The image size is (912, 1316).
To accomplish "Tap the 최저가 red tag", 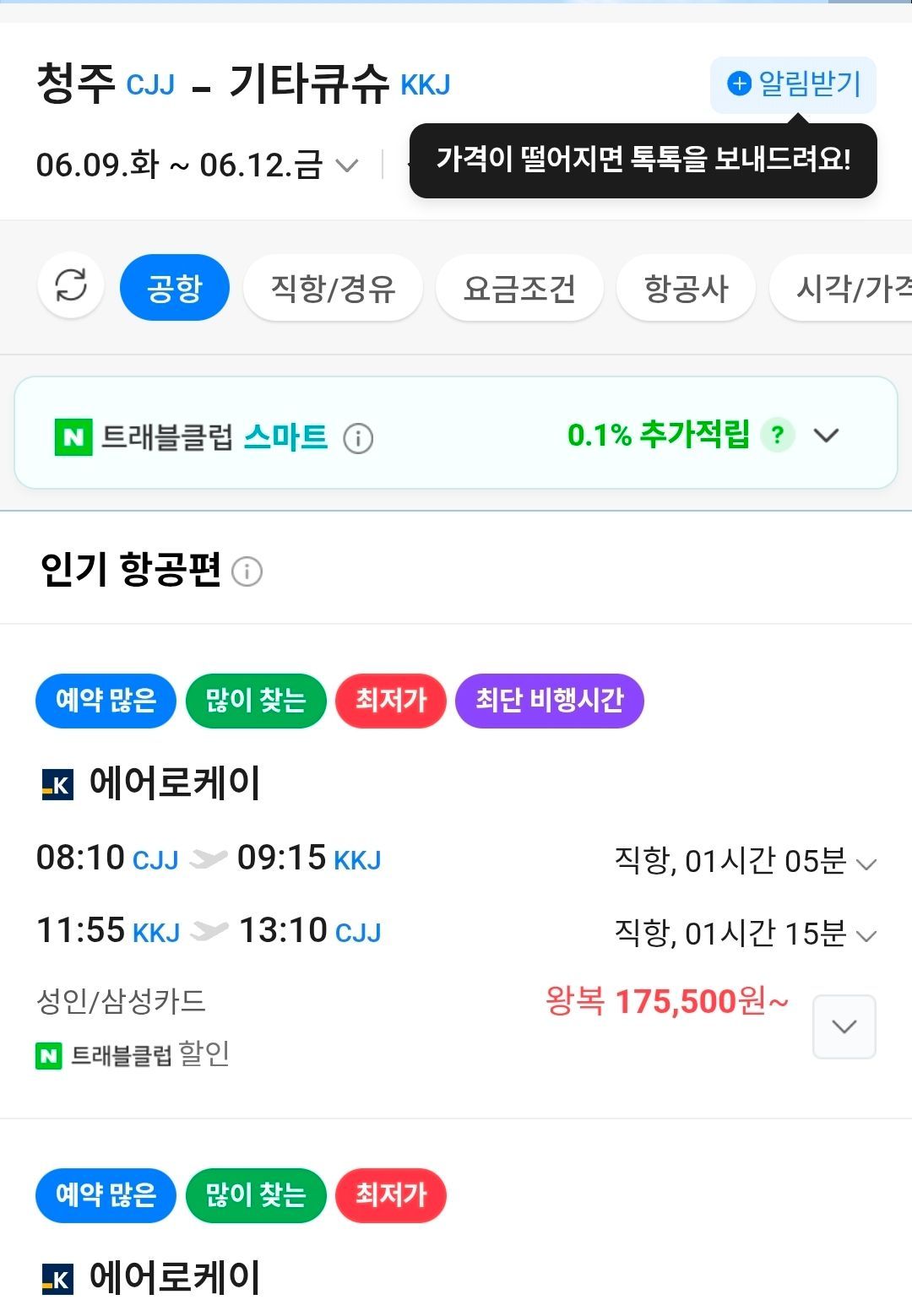I will click(391, 701).
